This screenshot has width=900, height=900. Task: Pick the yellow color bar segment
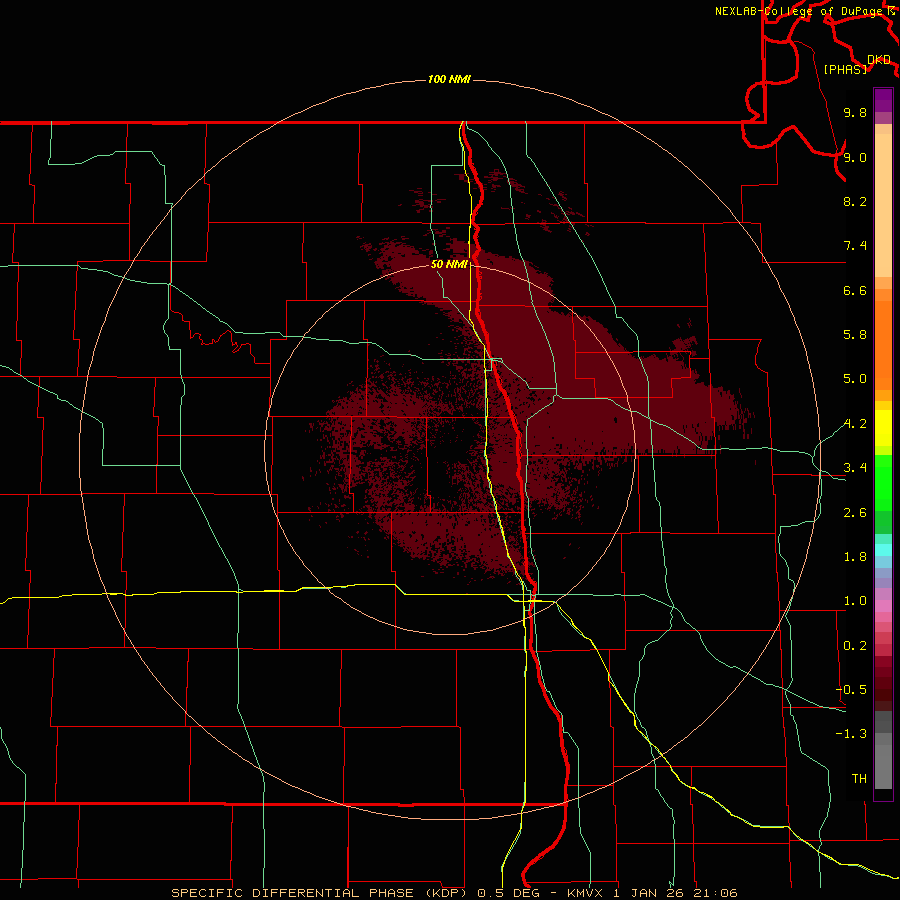(x=883, y=428)
